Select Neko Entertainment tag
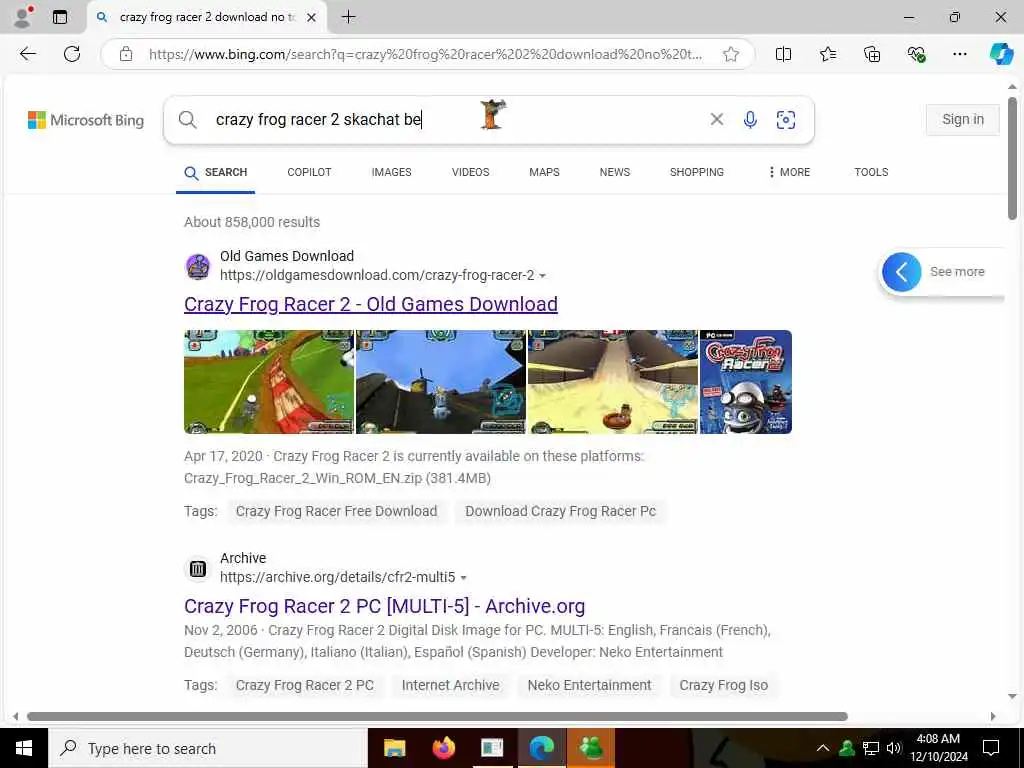 (x=589, y=685)
